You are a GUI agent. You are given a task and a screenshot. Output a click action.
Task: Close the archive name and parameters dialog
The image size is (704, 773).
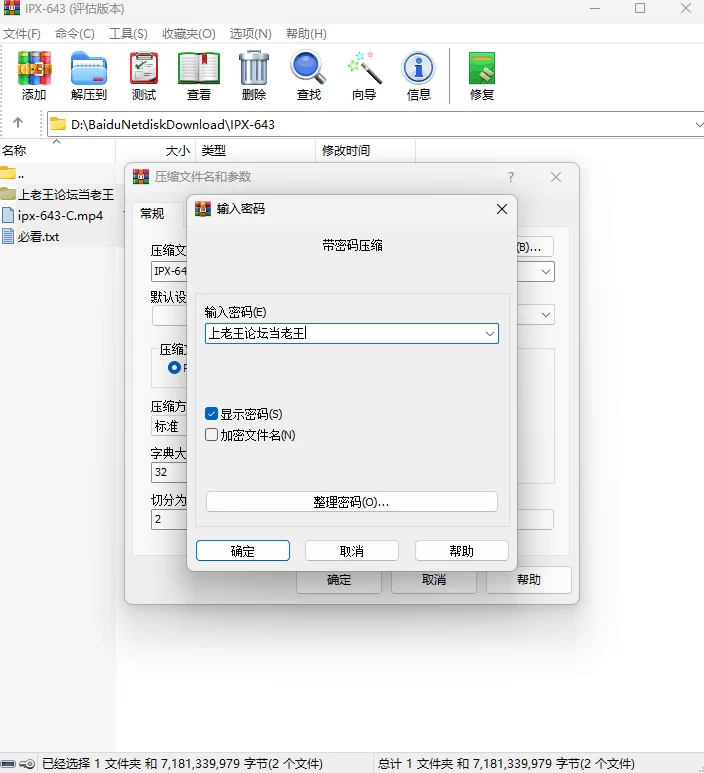(556, 177)
